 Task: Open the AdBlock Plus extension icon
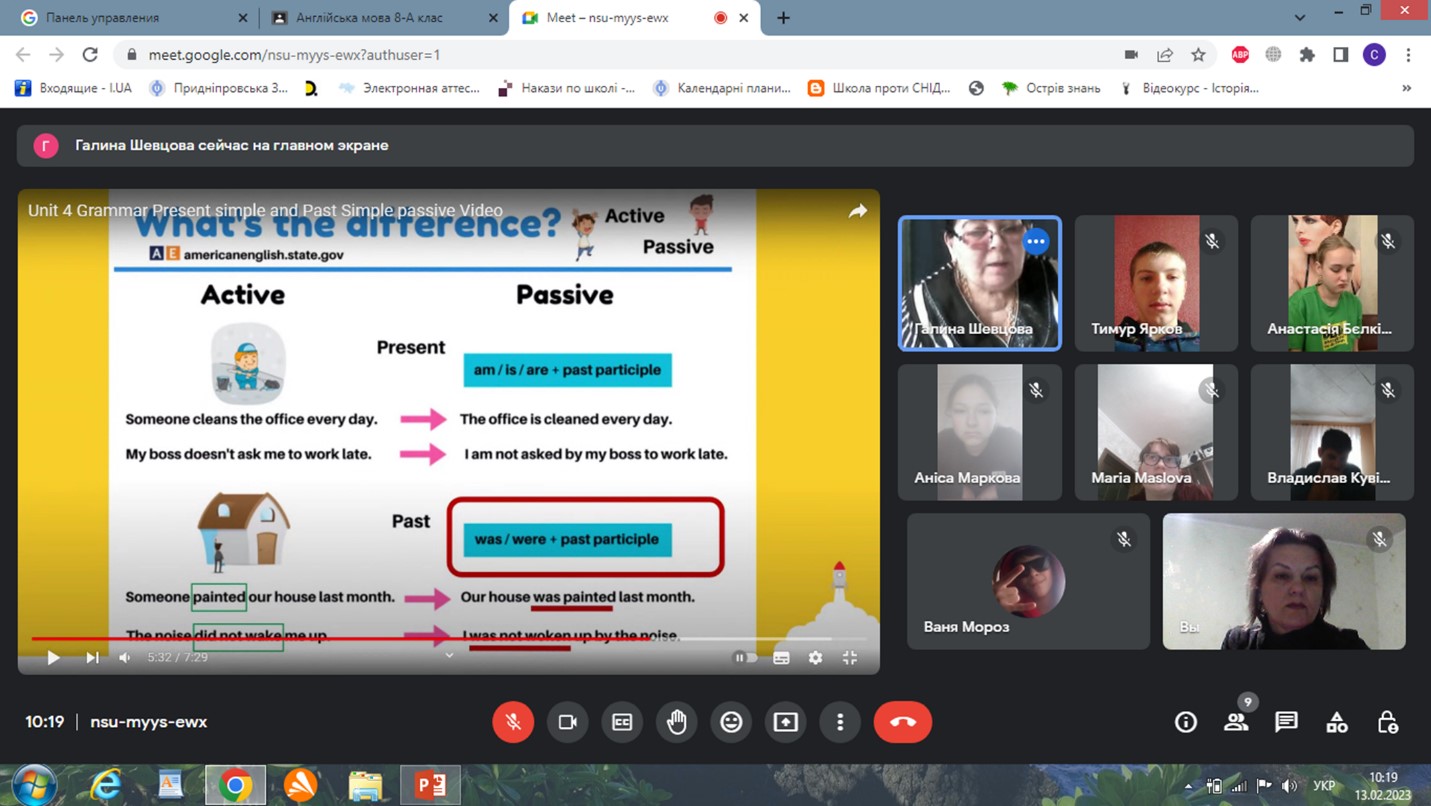tap(1240, 55)
